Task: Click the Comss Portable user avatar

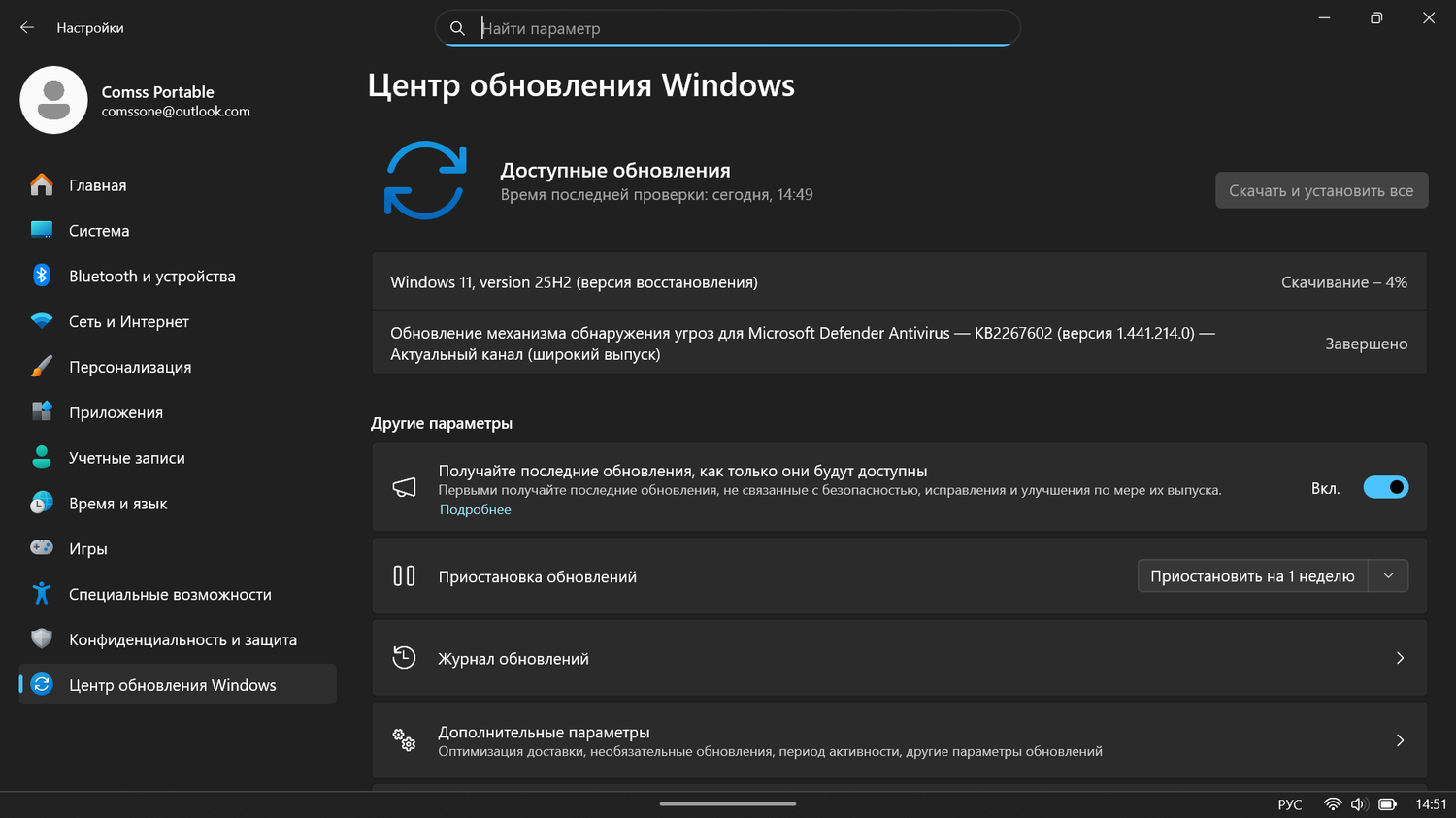Action: pos(54,100)
